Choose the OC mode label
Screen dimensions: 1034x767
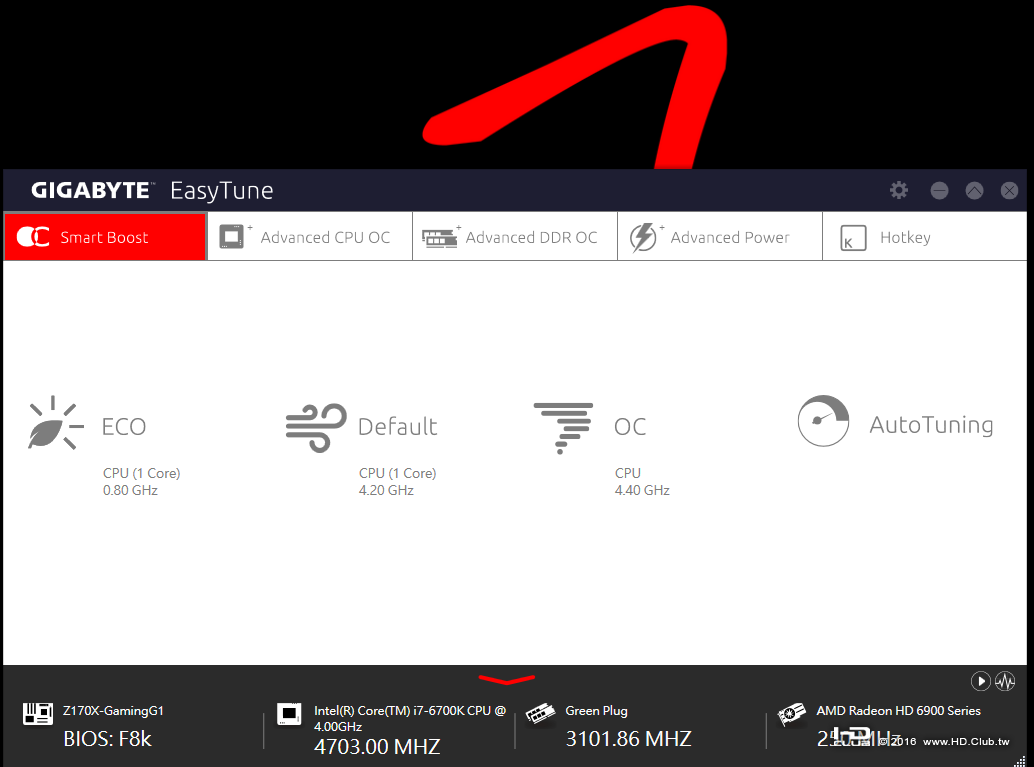click(630, 427)
